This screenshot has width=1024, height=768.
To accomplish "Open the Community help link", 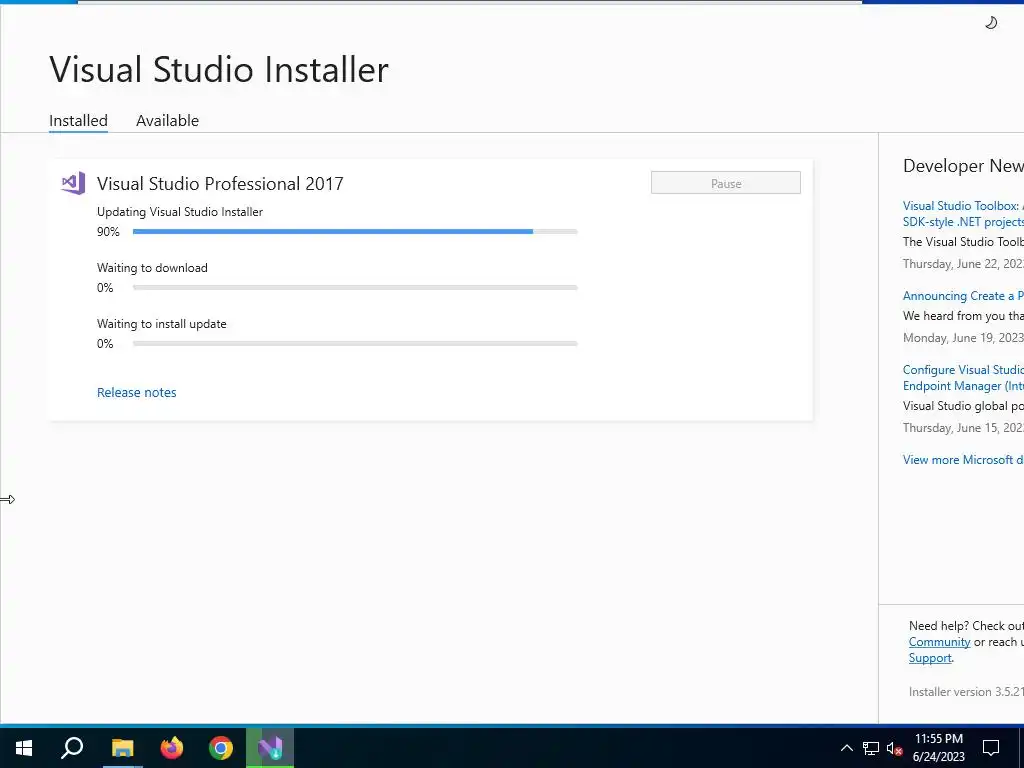I will [x=939, y=642].
